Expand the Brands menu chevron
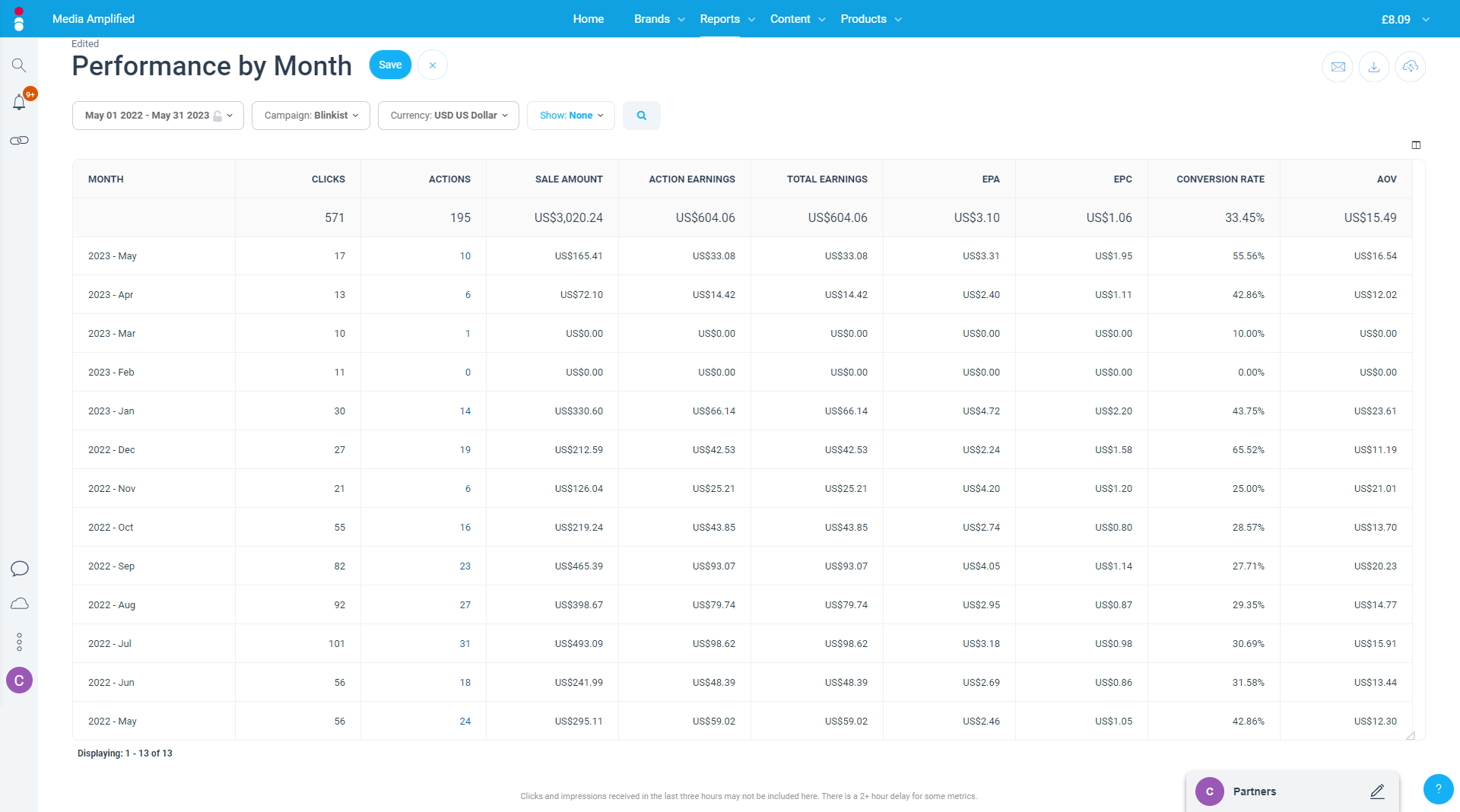 681,20
